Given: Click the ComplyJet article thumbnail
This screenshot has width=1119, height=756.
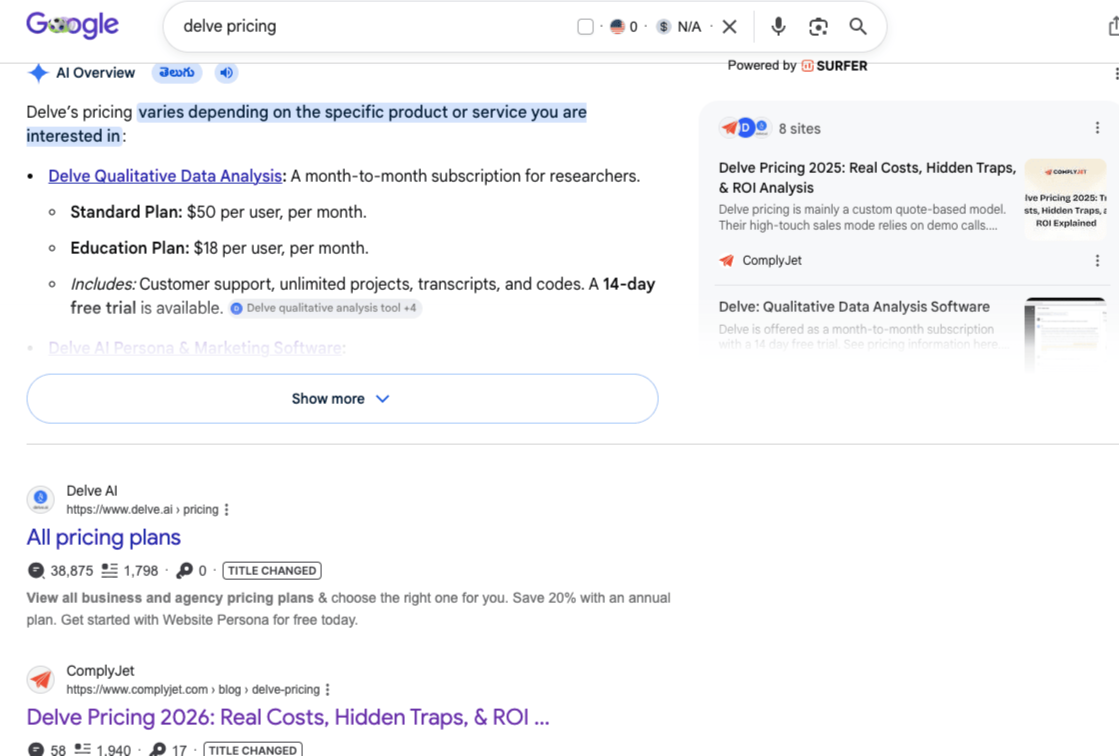Looking at the screenshot, I should coord(1065,198).
